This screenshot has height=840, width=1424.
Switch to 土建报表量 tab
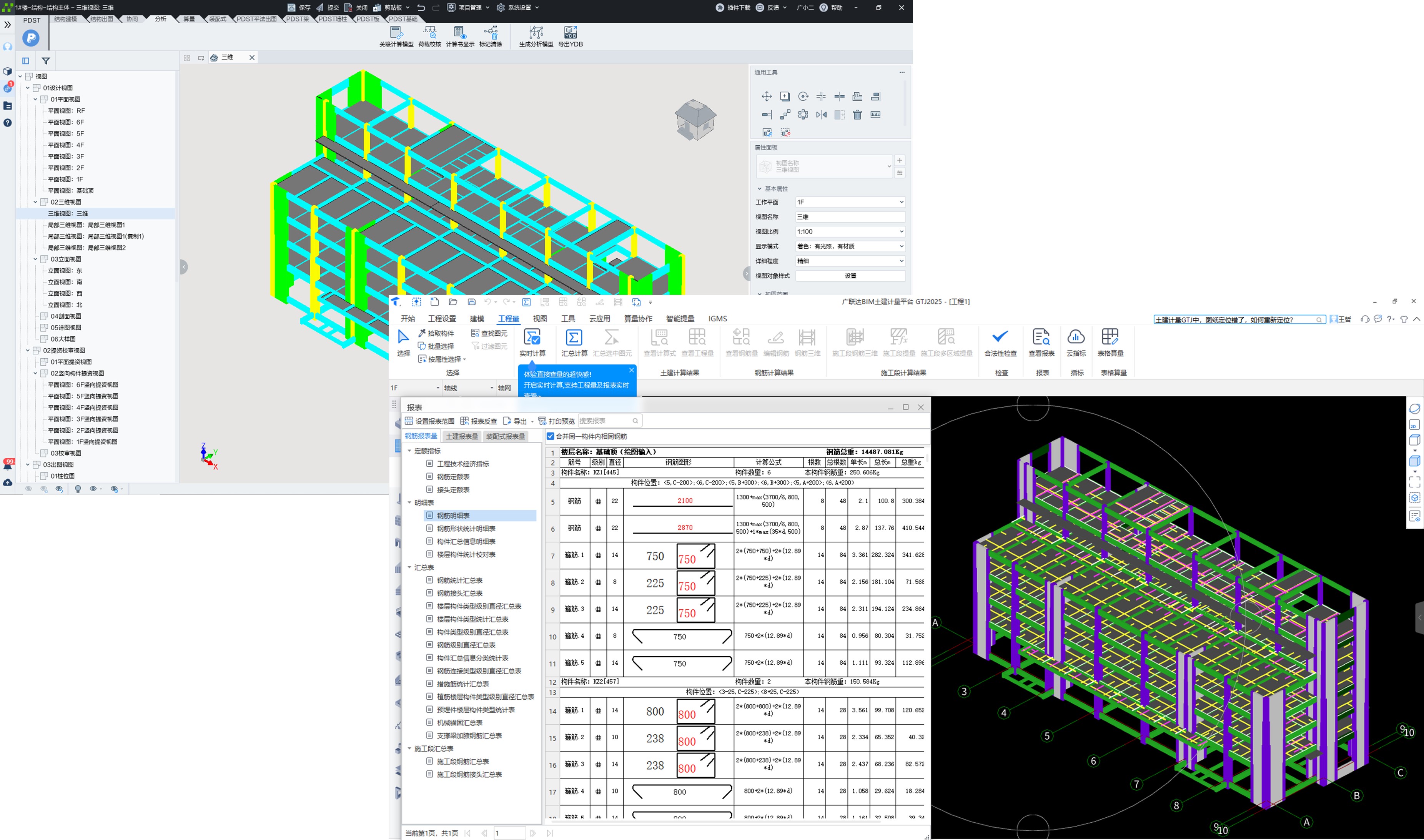pos(461,436)
